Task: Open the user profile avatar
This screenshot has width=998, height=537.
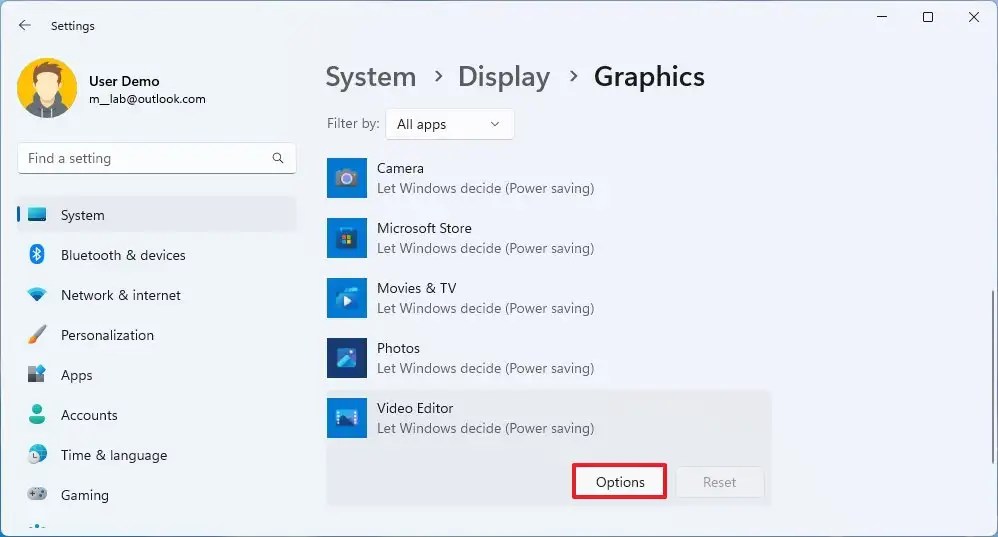Action: tap(47, 88)
